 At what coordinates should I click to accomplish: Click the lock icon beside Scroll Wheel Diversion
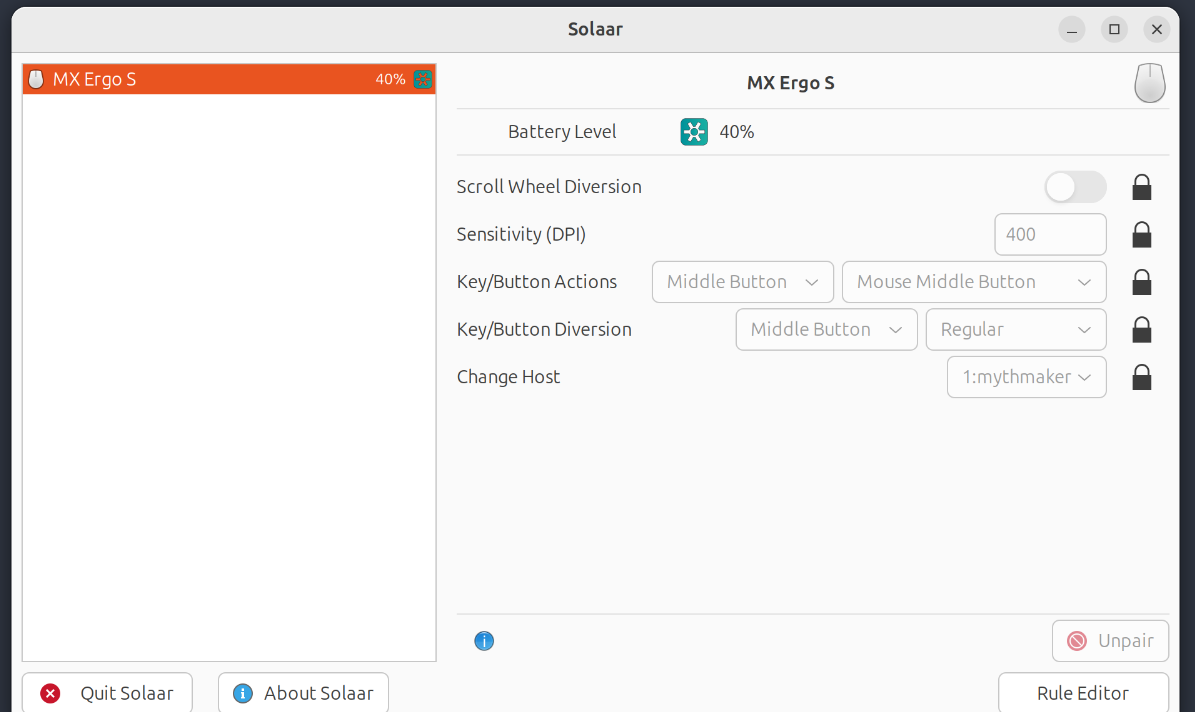click(x=1141, y=187)
